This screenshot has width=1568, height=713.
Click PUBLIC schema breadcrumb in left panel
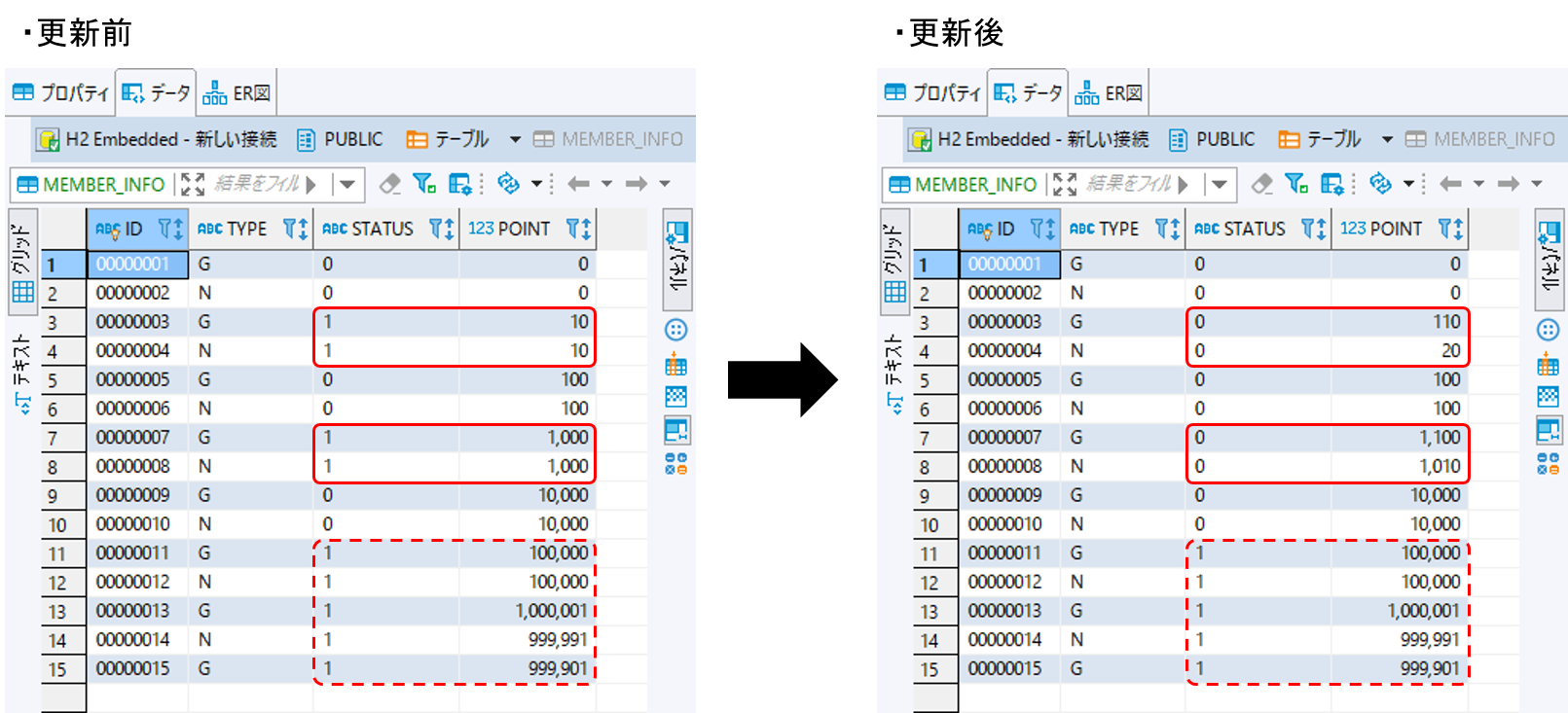click(x=340, y=139)
